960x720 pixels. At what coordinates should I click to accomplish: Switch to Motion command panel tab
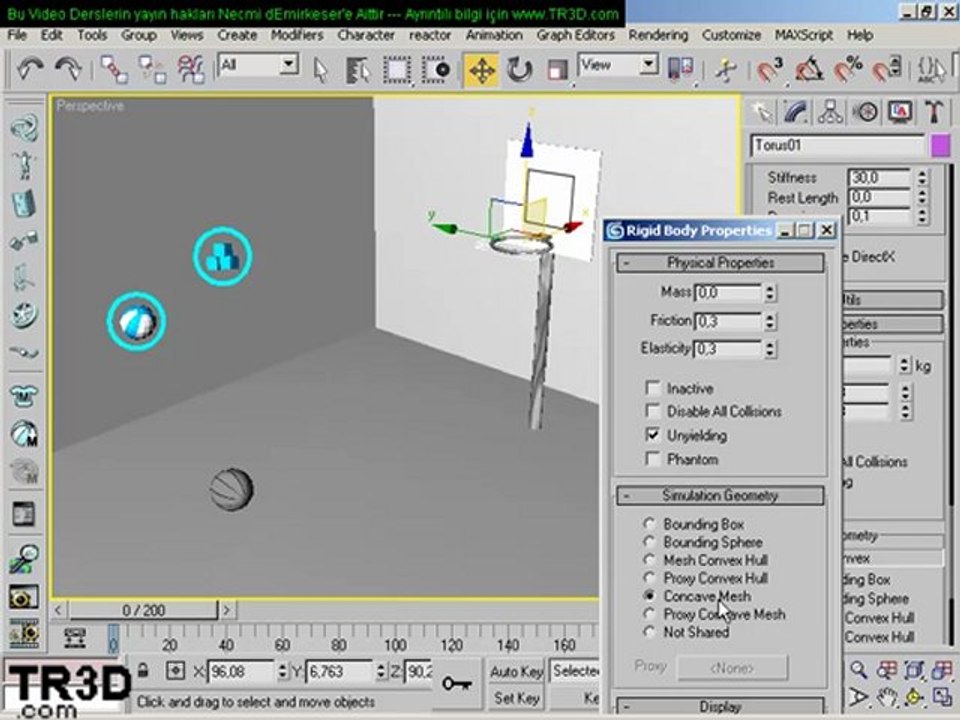pyautogui.click(x=865, y=113)
